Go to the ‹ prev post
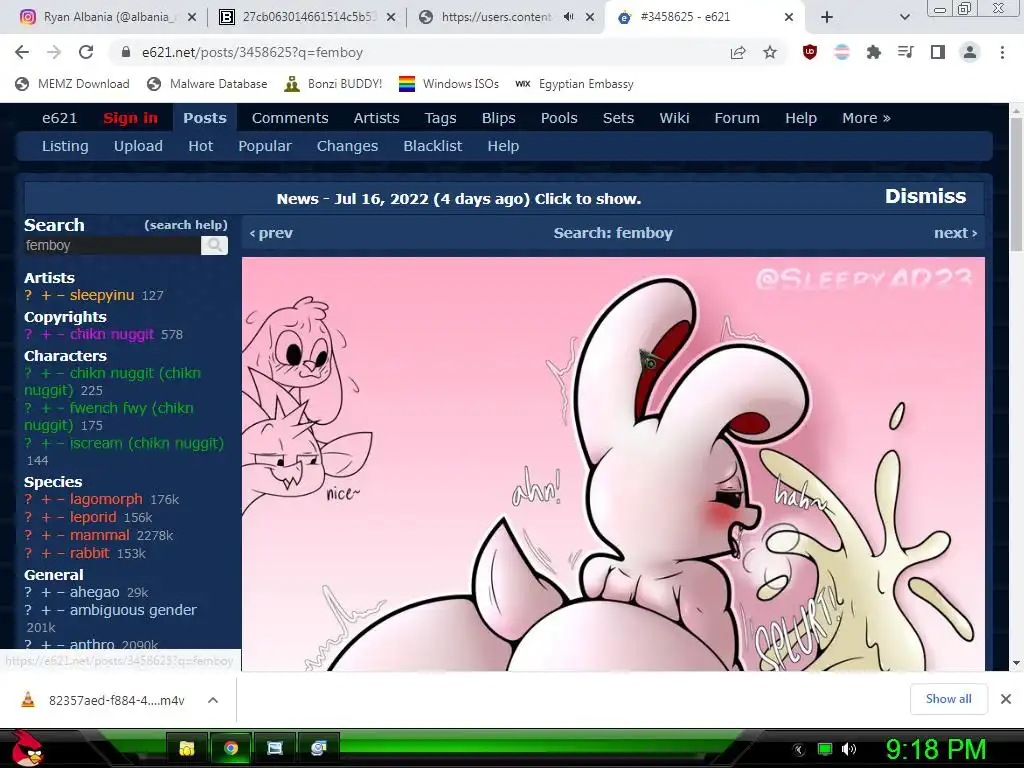Screen dimensions: 1024x768 271,233
